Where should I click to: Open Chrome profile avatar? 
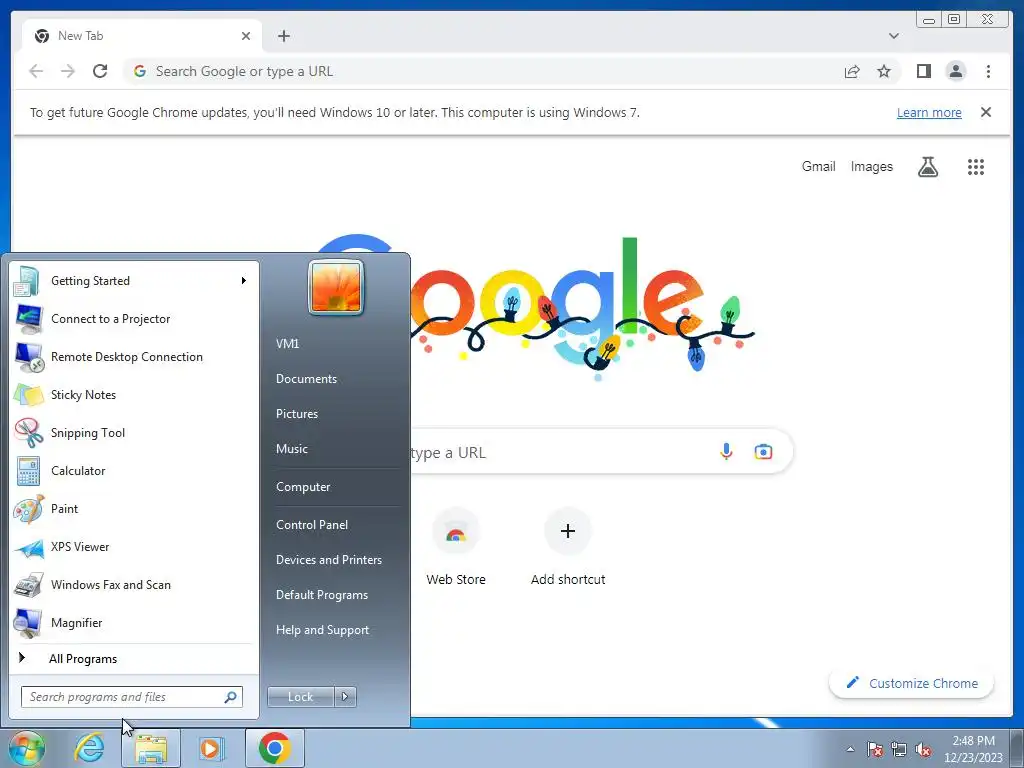point(955,71)
